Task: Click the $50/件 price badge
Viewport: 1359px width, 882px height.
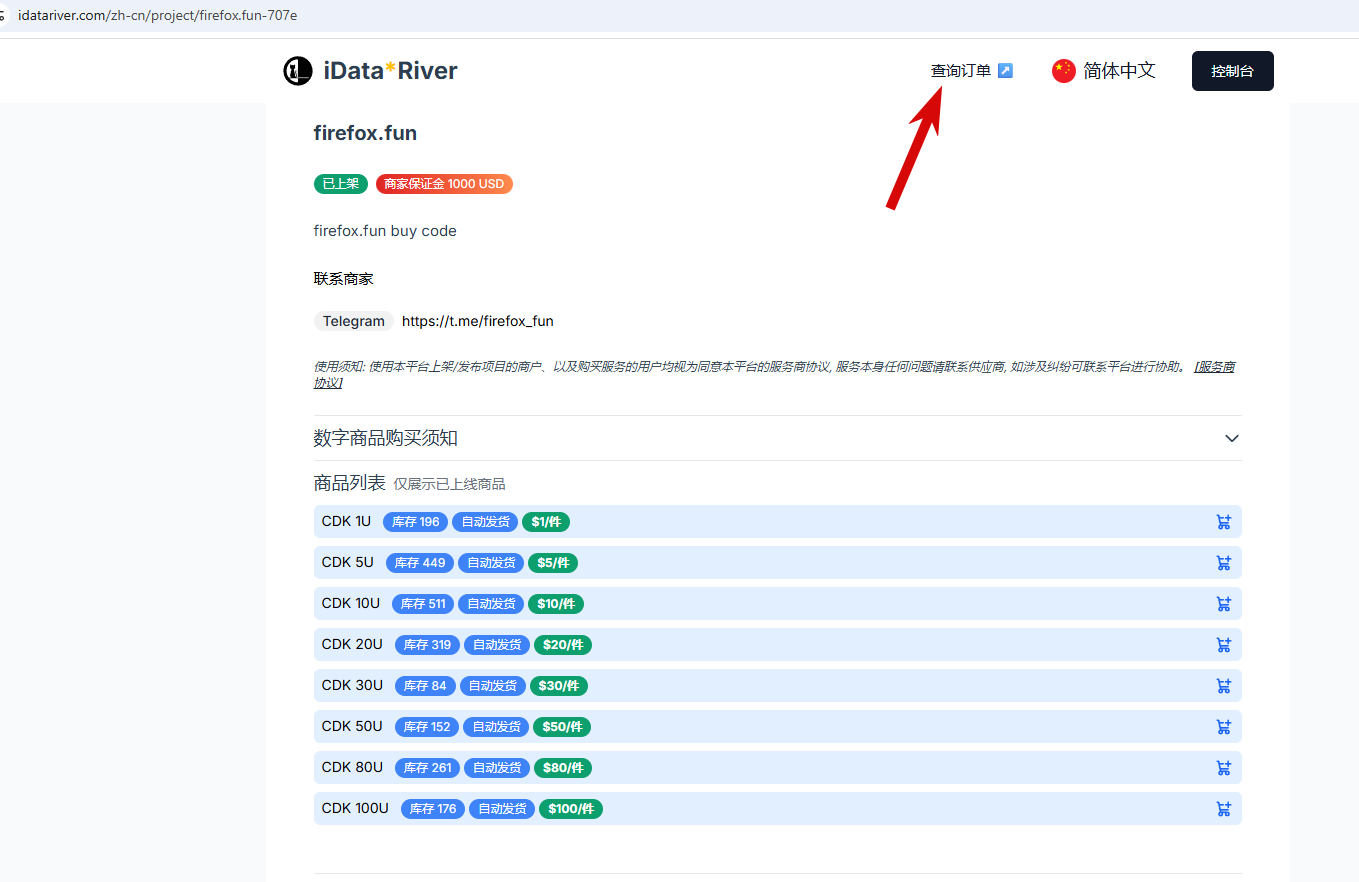Action: [x=562, y=727]
